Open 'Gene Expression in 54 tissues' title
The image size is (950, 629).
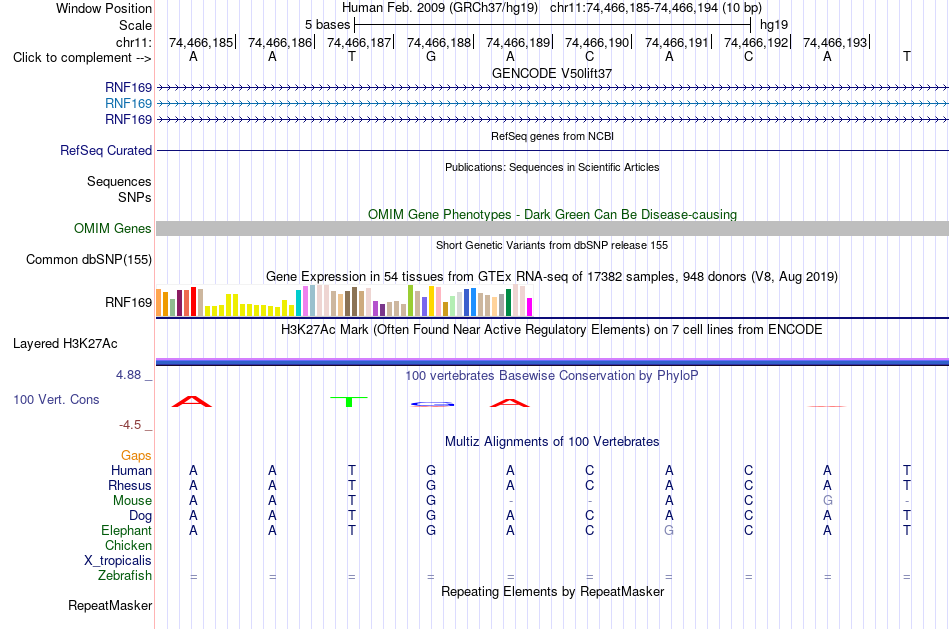(x=552, y=277)
